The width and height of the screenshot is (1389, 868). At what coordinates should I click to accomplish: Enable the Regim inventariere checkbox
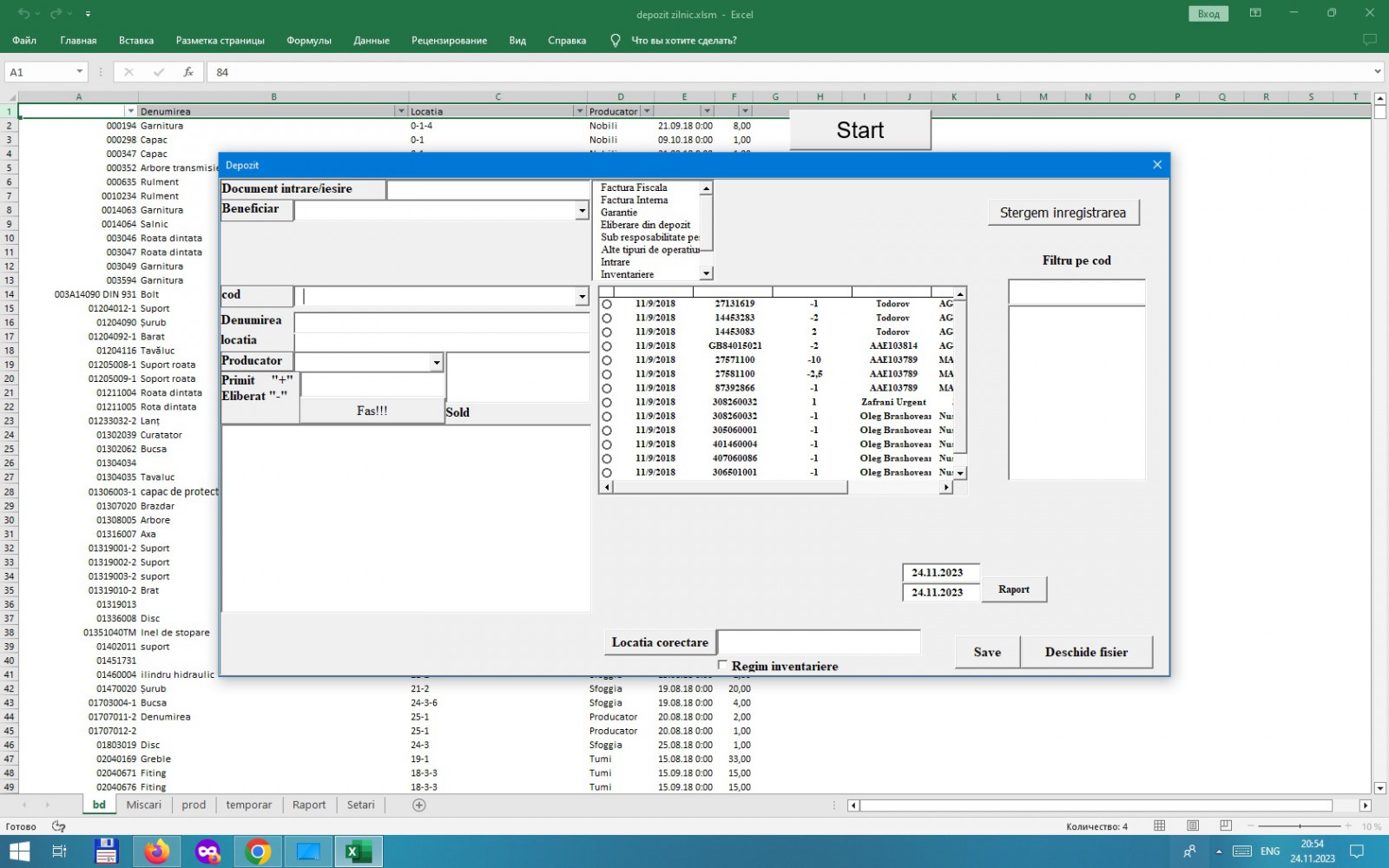[x=722, y=665]
